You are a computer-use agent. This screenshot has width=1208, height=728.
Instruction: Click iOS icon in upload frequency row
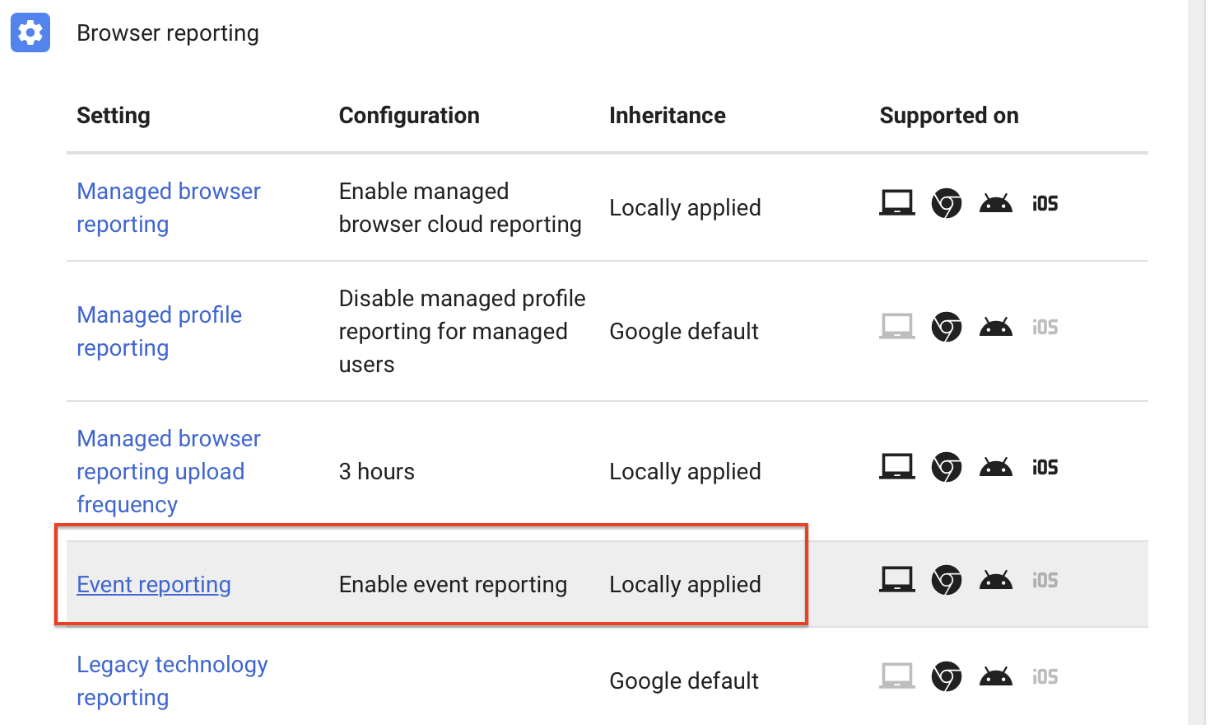point(1045,467)
